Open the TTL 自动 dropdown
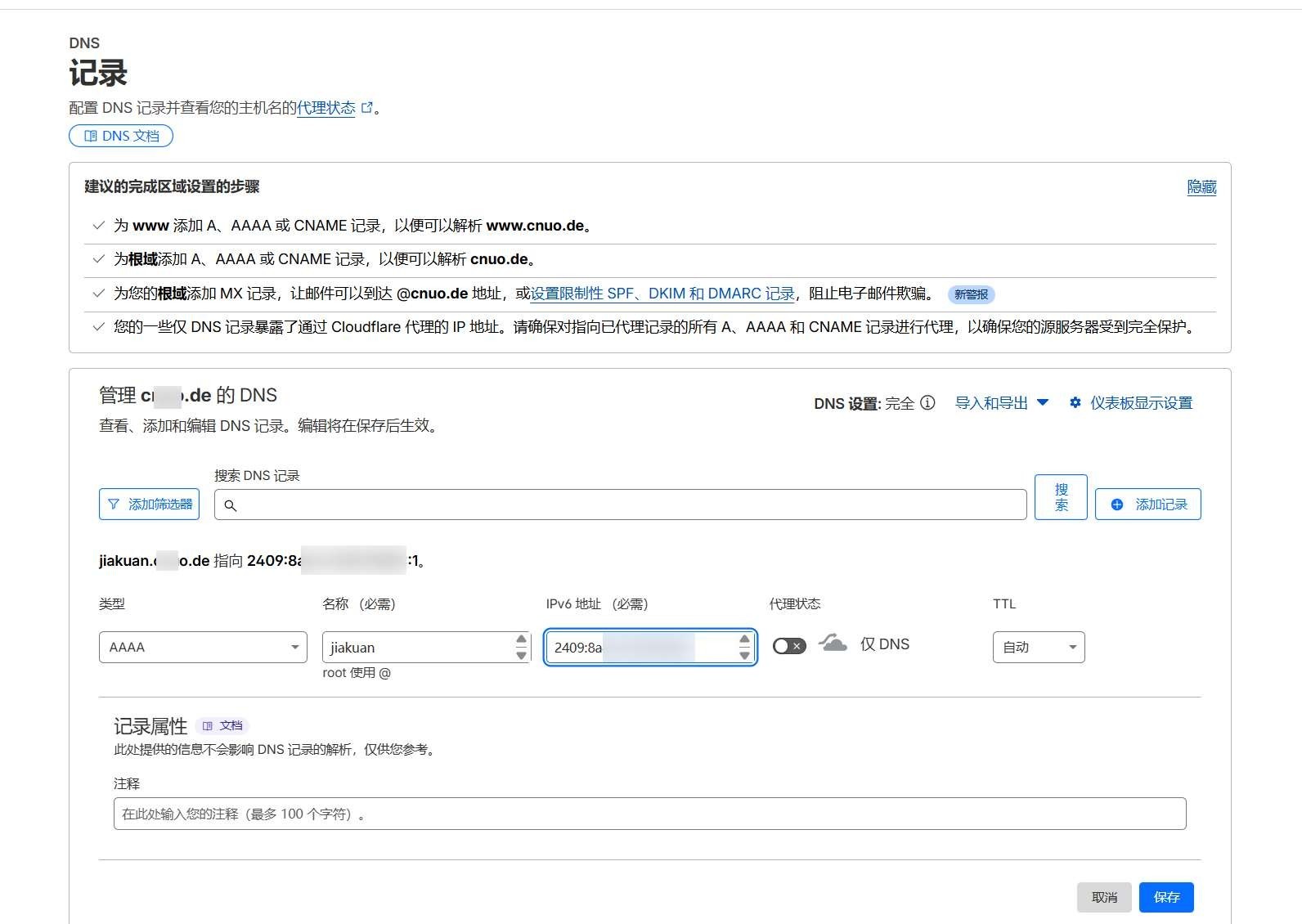This screenshot has height=924, width=1302. [1039, 647]
